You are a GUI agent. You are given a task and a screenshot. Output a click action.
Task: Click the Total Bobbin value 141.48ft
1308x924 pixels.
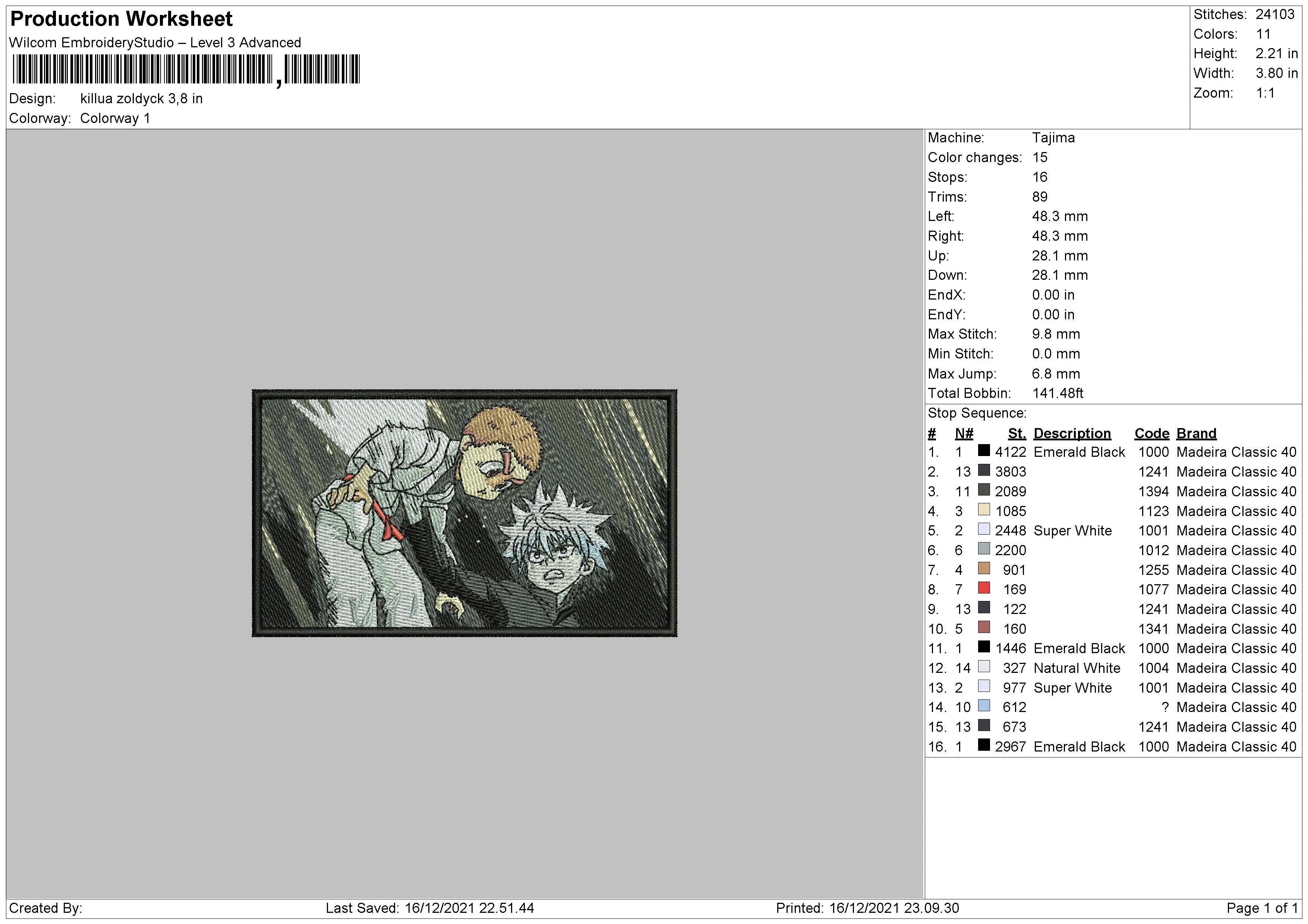1058,393
